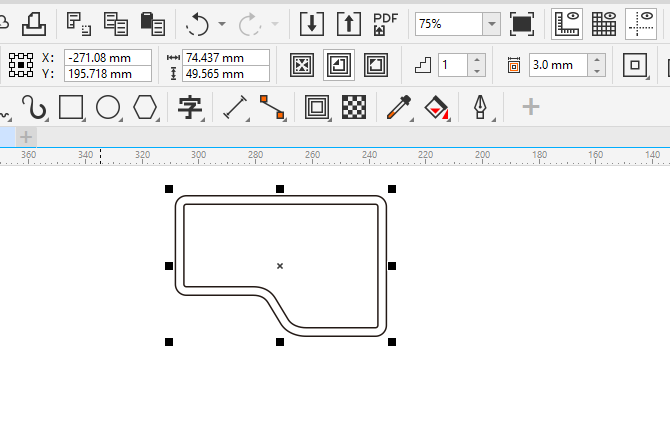Click the Print icon
Image resolution: width=670 pixels, height=428 pixels.
34,24
